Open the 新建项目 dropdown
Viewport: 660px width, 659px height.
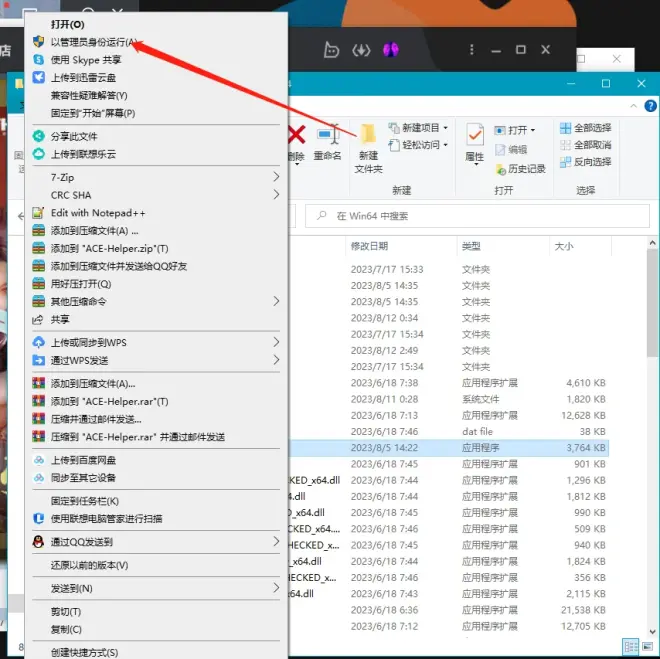coord(418,128)
